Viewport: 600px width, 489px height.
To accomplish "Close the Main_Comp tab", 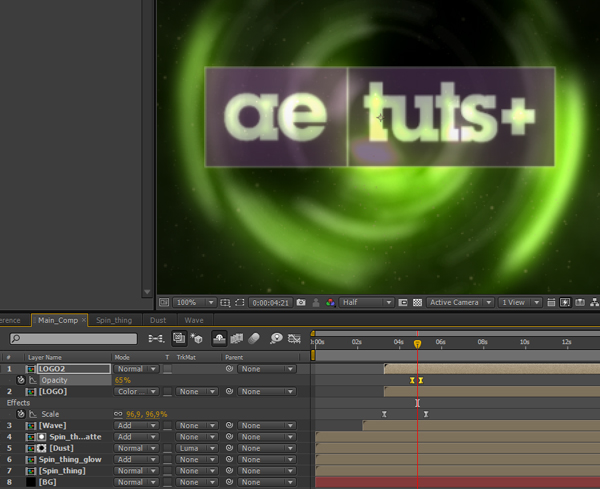I will pyautogui.click(x=84, y=320).
